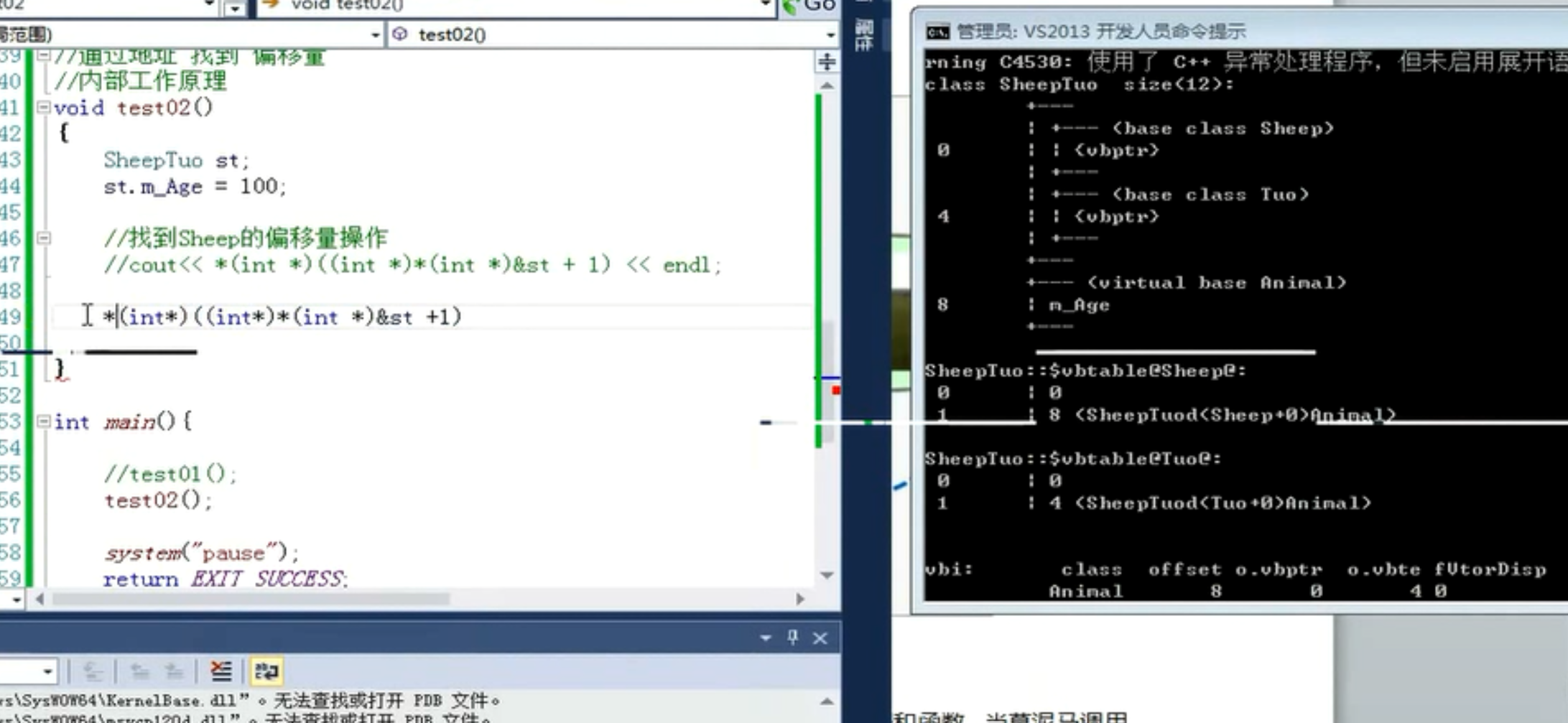Click the 'vbi:' header row in the console

[1235, 569]
